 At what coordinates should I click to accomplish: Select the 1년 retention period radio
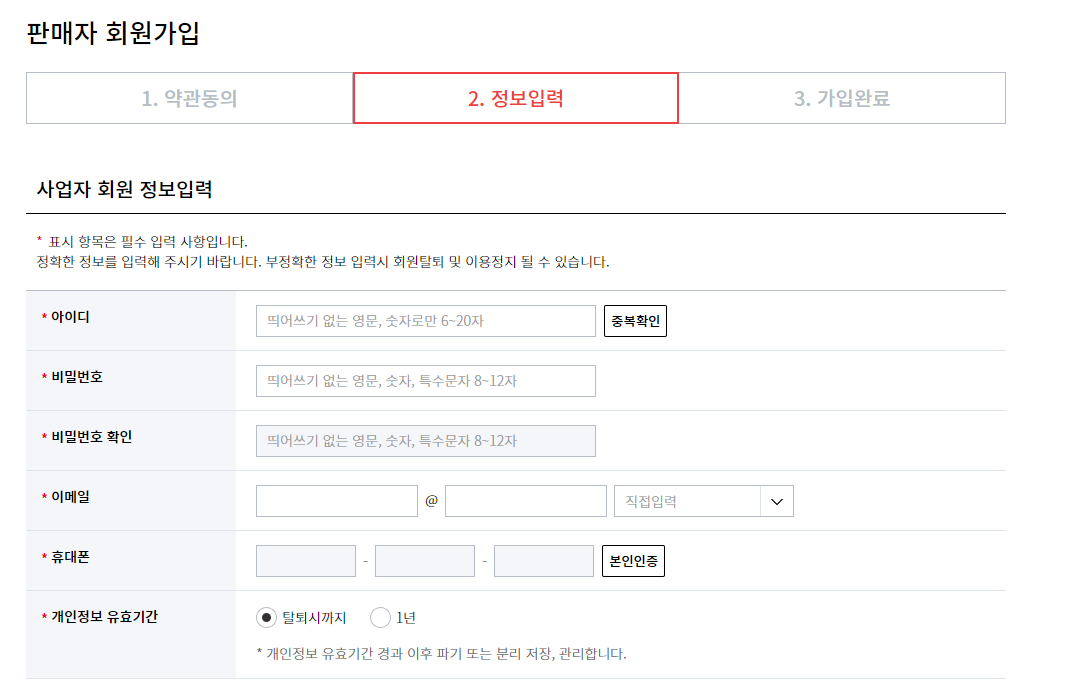coord(381,617)
